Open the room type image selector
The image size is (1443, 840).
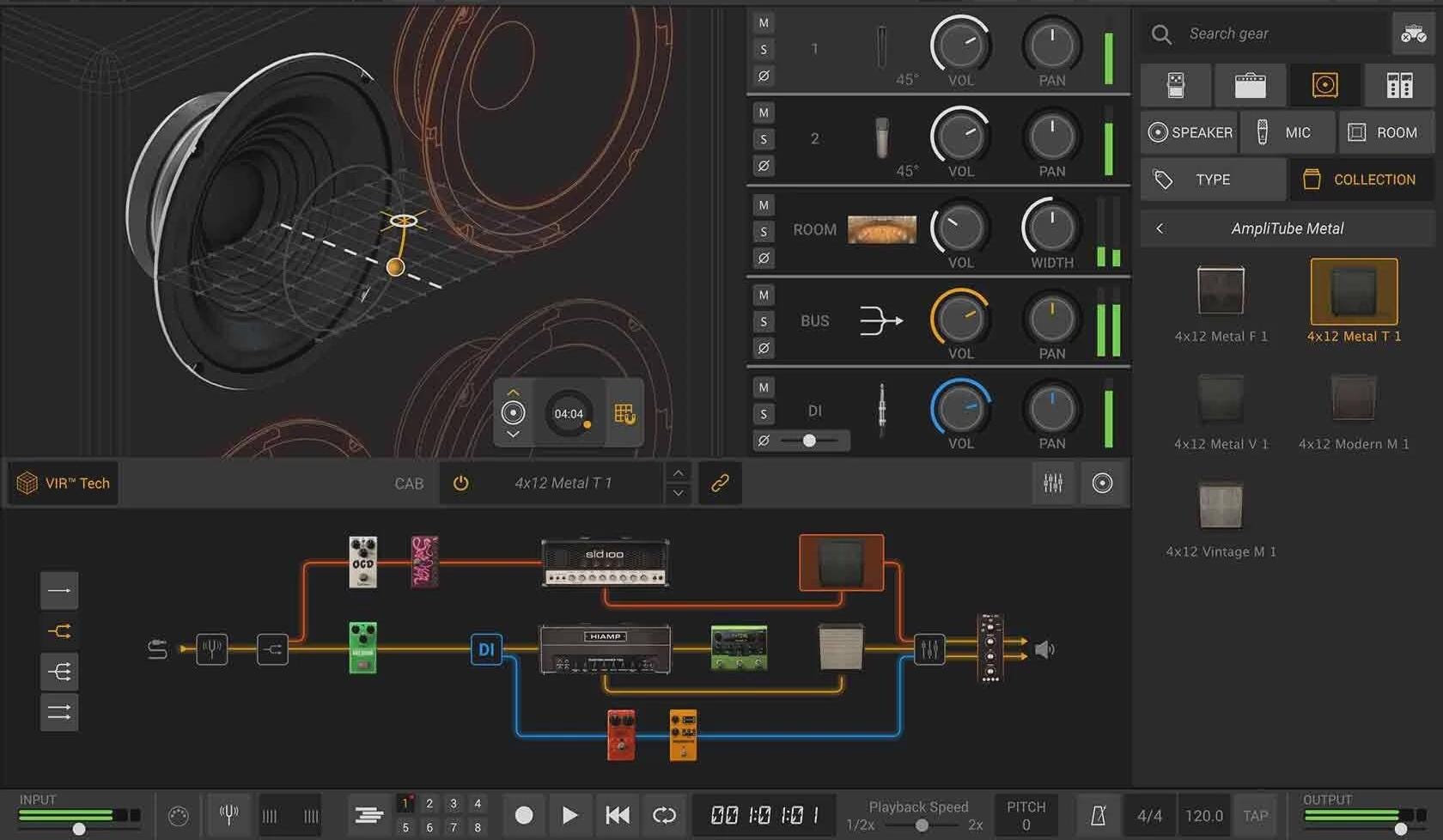pyautogui.click(x=882, y=230)
